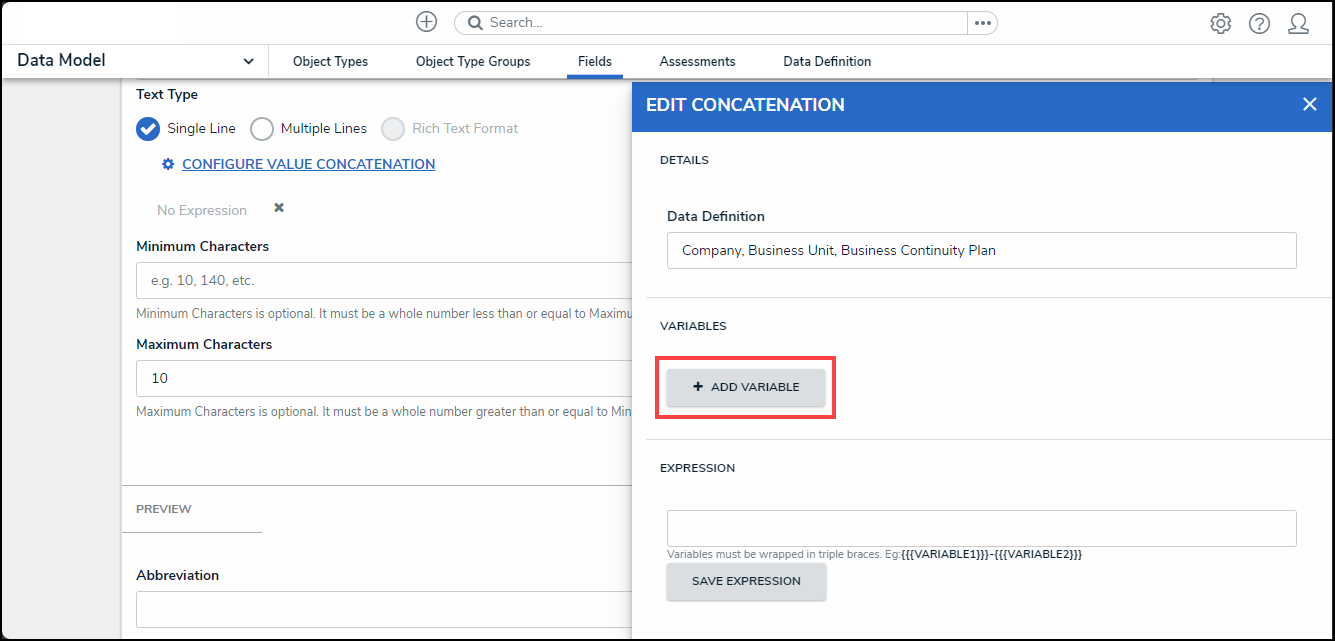Click into the Expression input field
The width and height of the screenshot is (1335, 641).
pyautogui.click(x=981, y=528)
